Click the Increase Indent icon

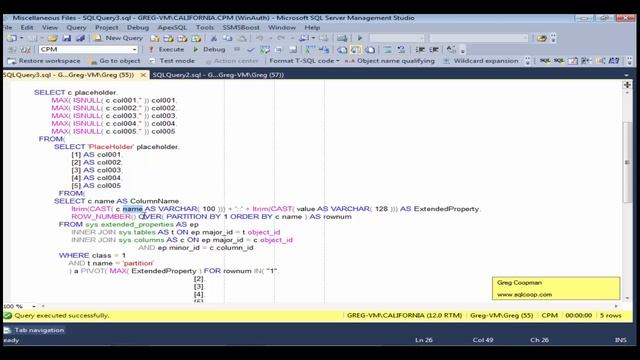click(434, 50)
